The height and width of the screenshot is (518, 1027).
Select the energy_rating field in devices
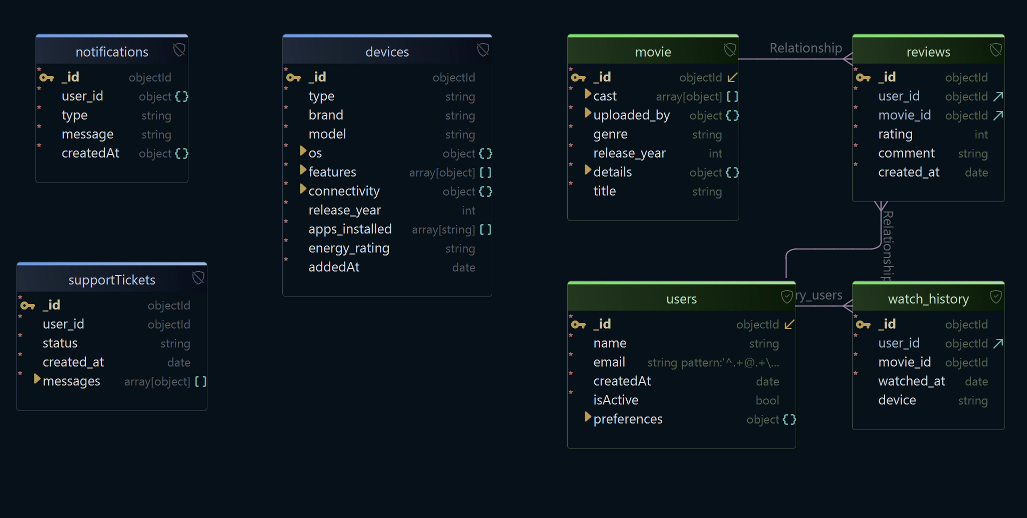387,248
